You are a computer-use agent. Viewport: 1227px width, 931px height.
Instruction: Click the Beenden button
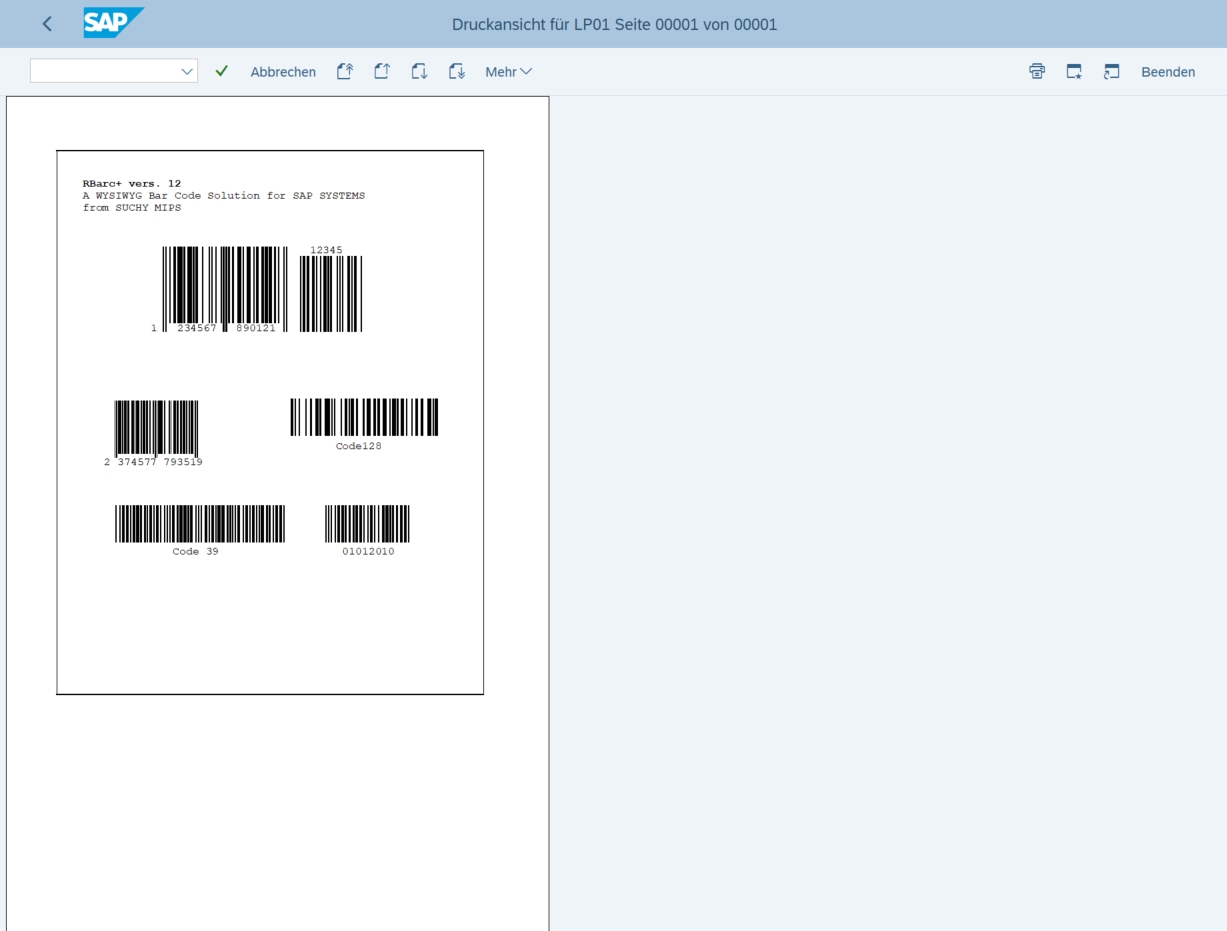(x=1168, y=72)
